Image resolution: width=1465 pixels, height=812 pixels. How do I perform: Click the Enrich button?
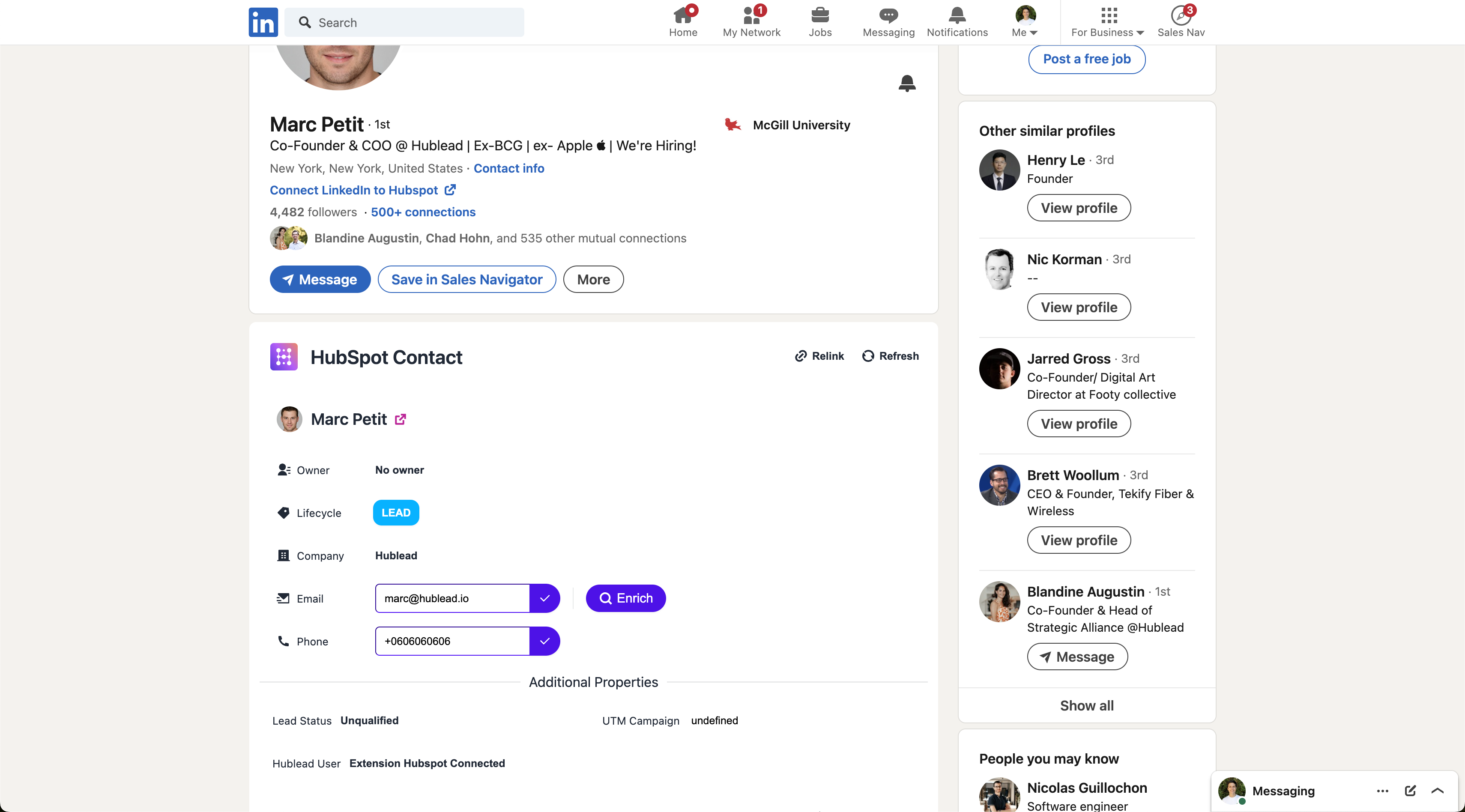click(x=625, y=598)
